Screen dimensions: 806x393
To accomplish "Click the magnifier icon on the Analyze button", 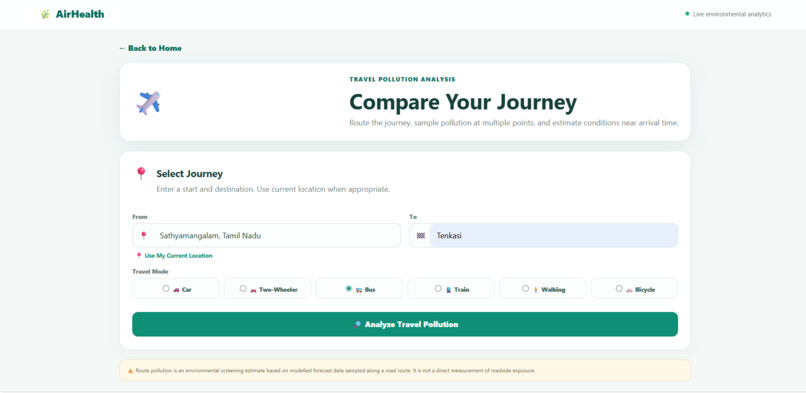I will (357, 324).
